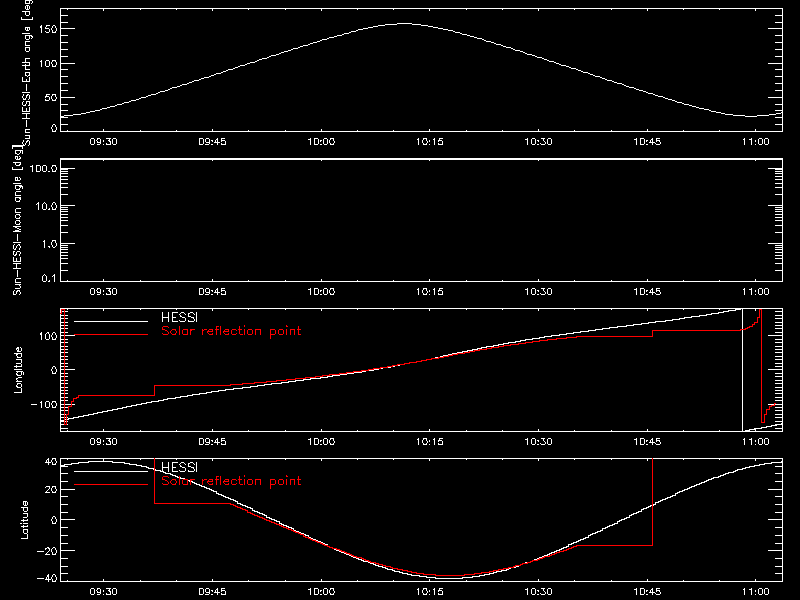
Task: Click the 100 tick on Longitude axis
Action: point(48,336)
